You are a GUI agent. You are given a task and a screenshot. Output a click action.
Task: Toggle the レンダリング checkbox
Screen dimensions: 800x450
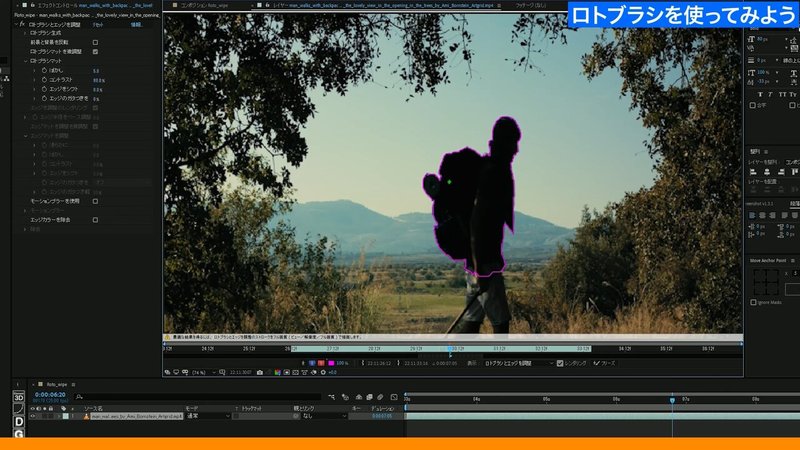[560, 363]
